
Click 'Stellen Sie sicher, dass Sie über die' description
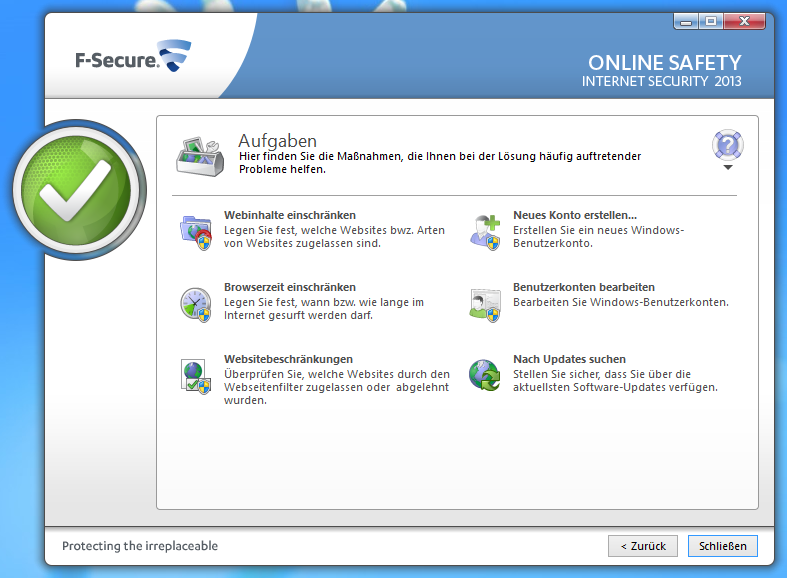[615, 380]
